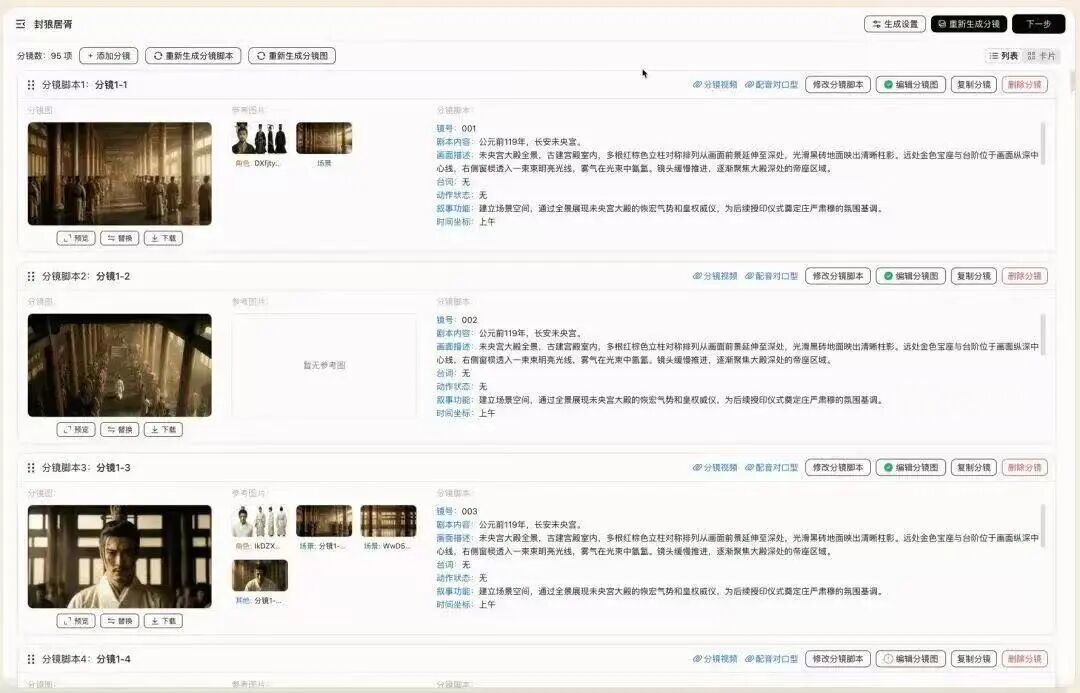The height and width of the screenshot is (693, 1080).
Task: Switch to 卡片 card view
Action: tap(1040, 55)
